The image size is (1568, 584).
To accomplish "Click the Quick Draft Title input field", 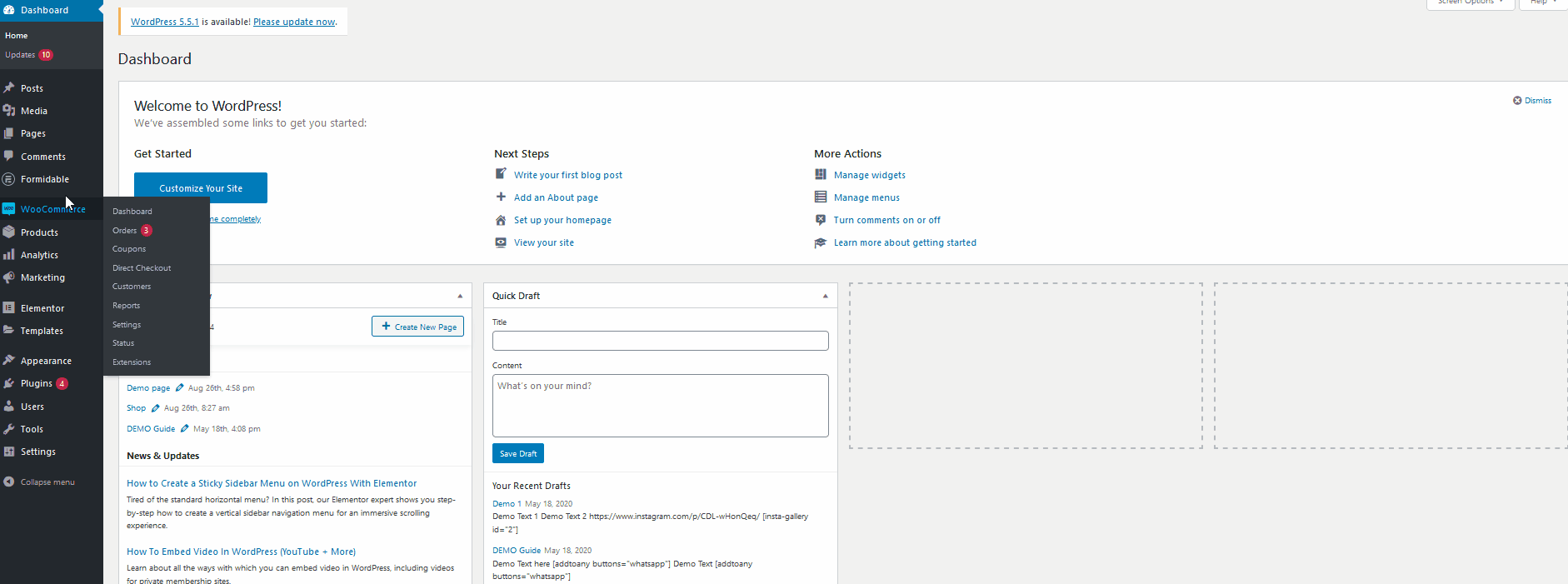I will (x=661, y=341).
